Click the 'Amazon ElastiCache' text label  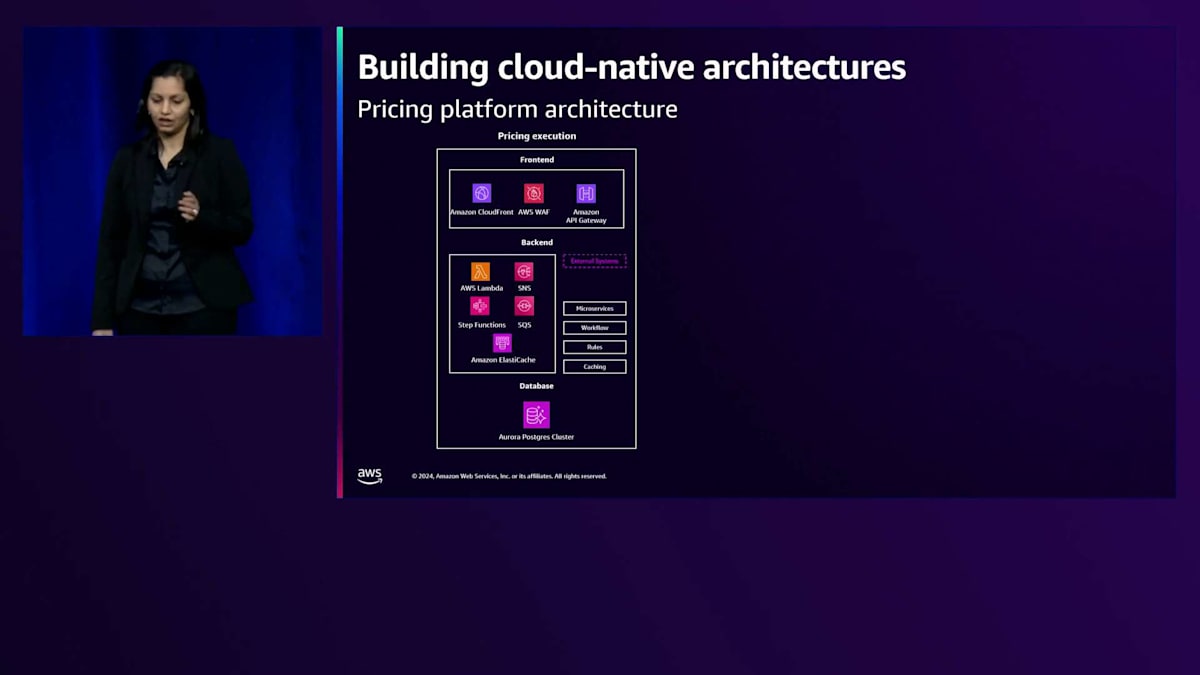[x=503, y=360]
